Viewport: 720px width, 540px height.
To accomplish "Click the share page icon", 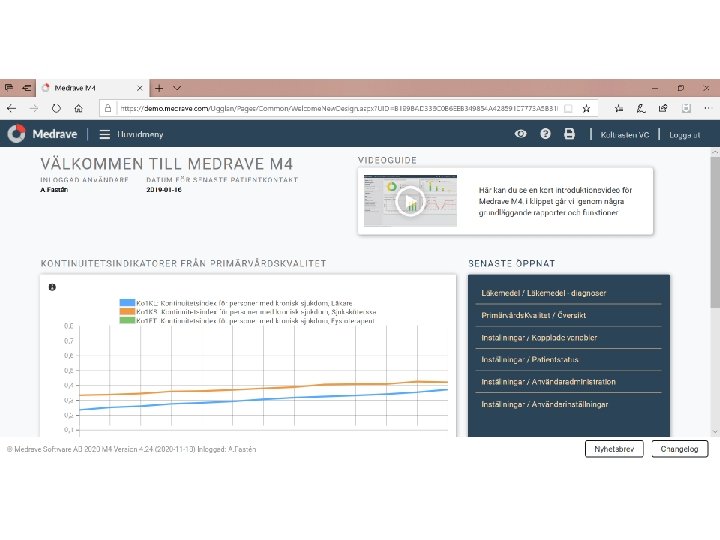I will tap(663, 108).
